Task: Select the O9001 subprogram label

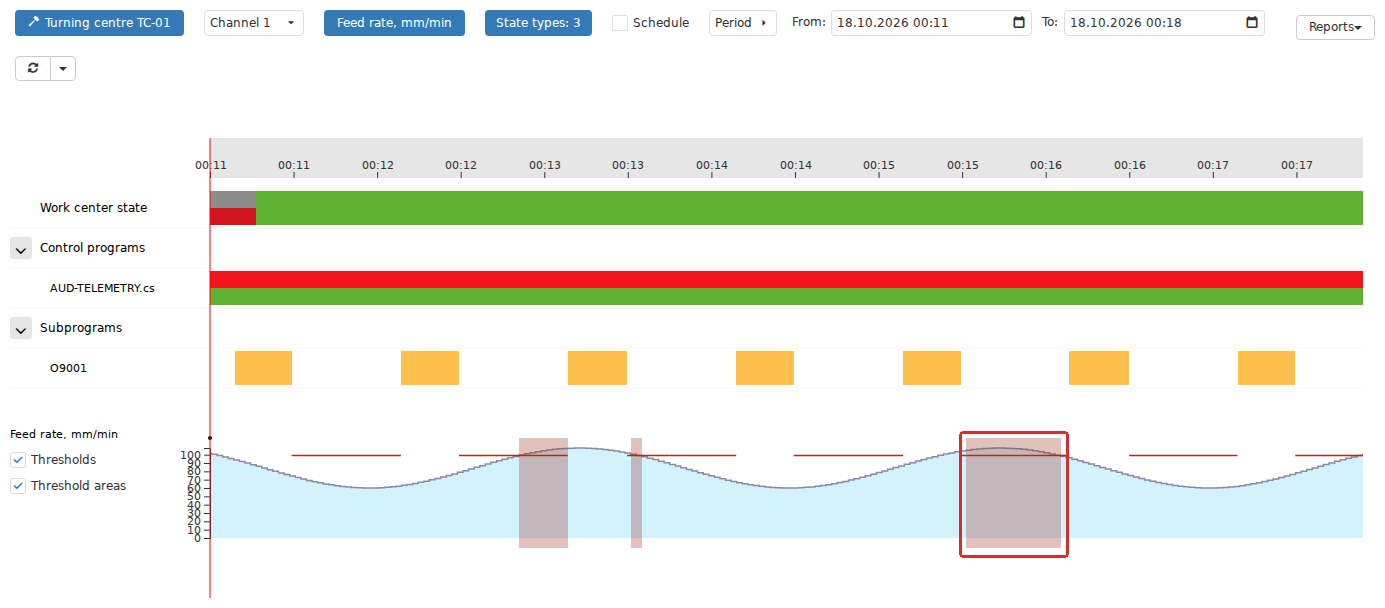Action: tap(68, 368)
